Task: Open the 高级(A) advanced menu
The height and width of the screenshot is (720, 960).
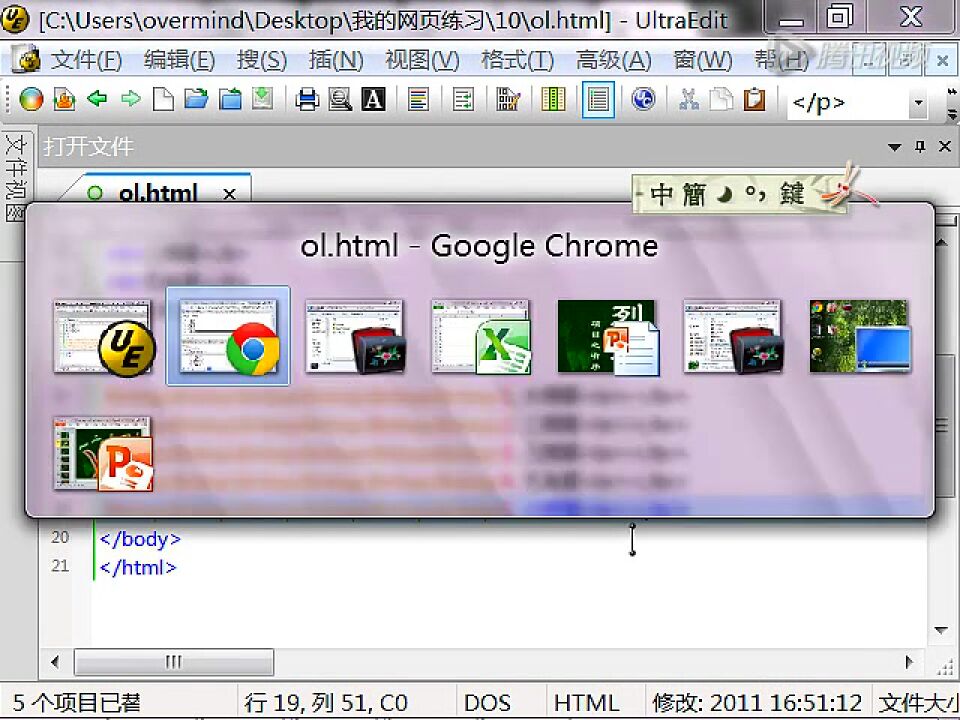Action: [613, 60]
